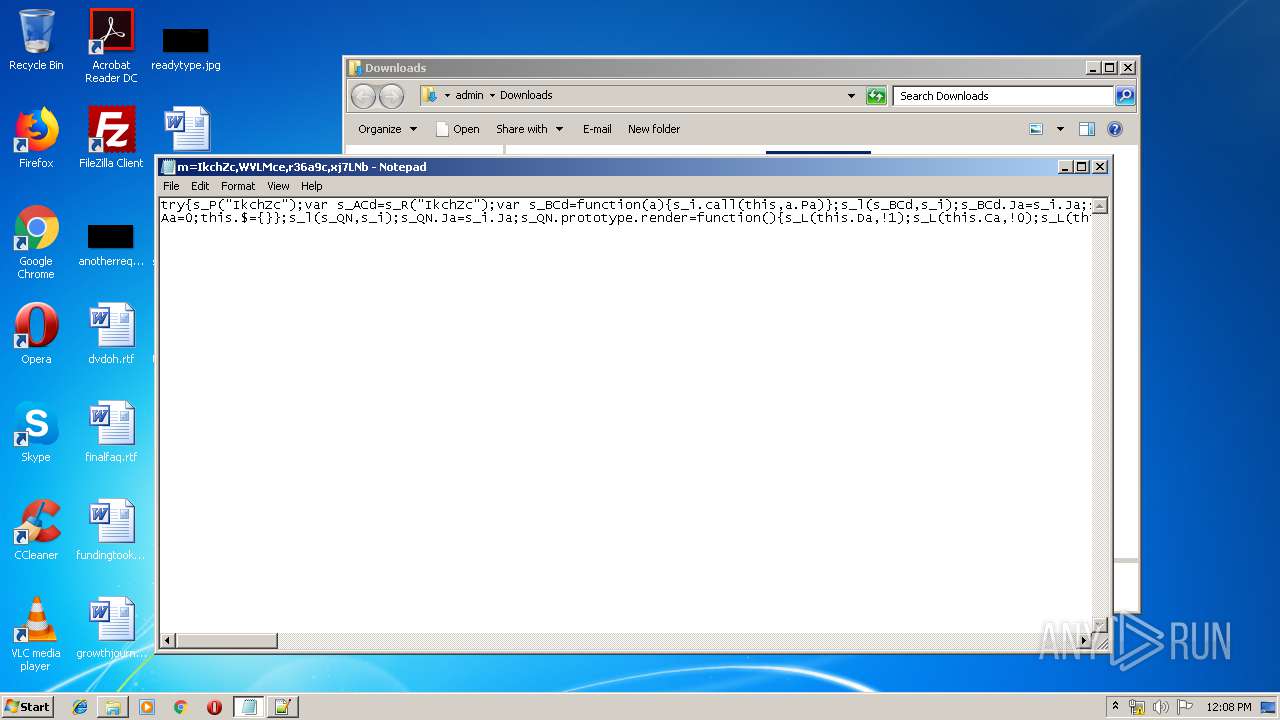Open Firefox desktop shortcut
Image resolution: width=1280 pixels, height=720 pixels.
pyautogui.click(x=36, y=138)
